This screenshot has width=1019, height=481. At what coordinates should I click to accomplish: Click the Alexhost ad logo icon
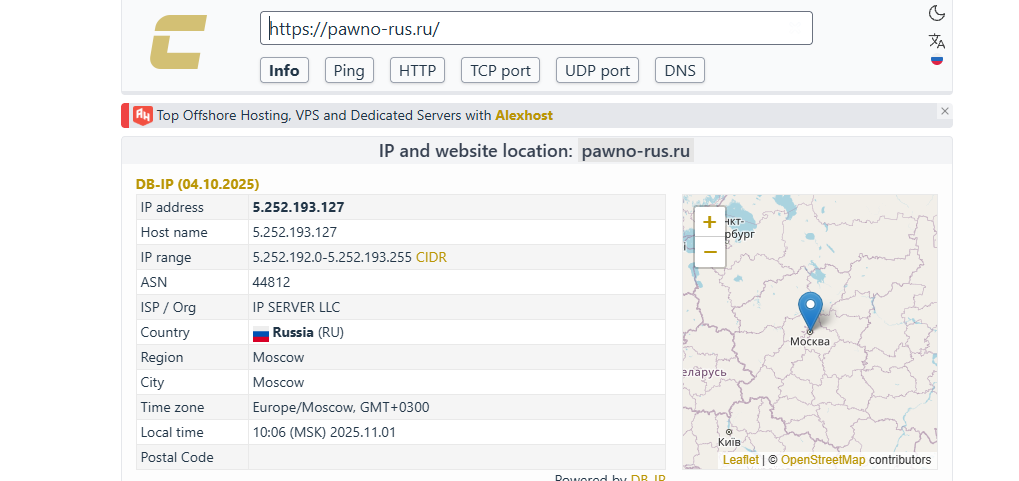click(142, 115)
